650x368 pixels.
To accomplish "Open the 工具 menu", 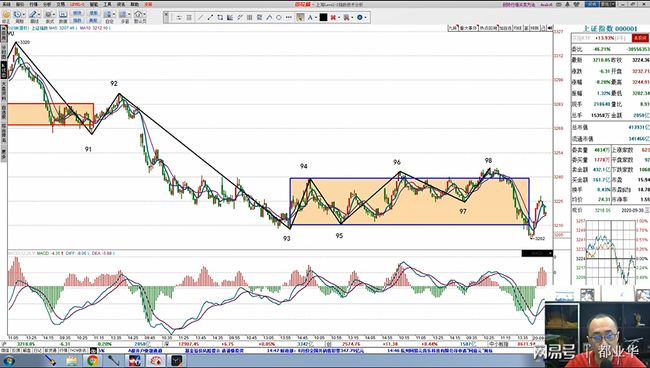I will [x=107, y=4].
